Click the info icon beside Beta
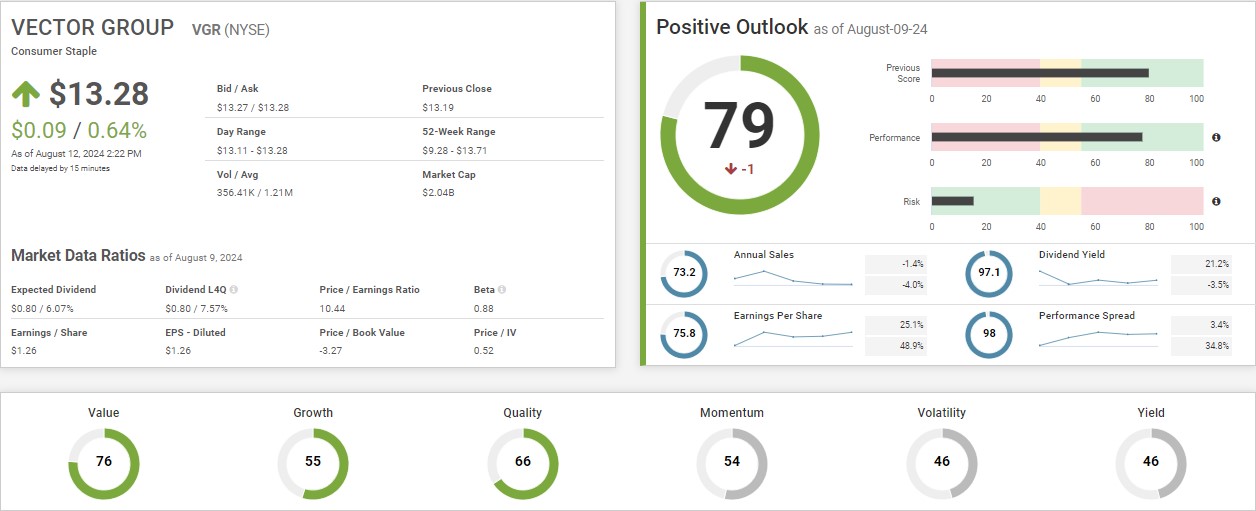This screenshot has height=511, width=1256. [501, 290]
